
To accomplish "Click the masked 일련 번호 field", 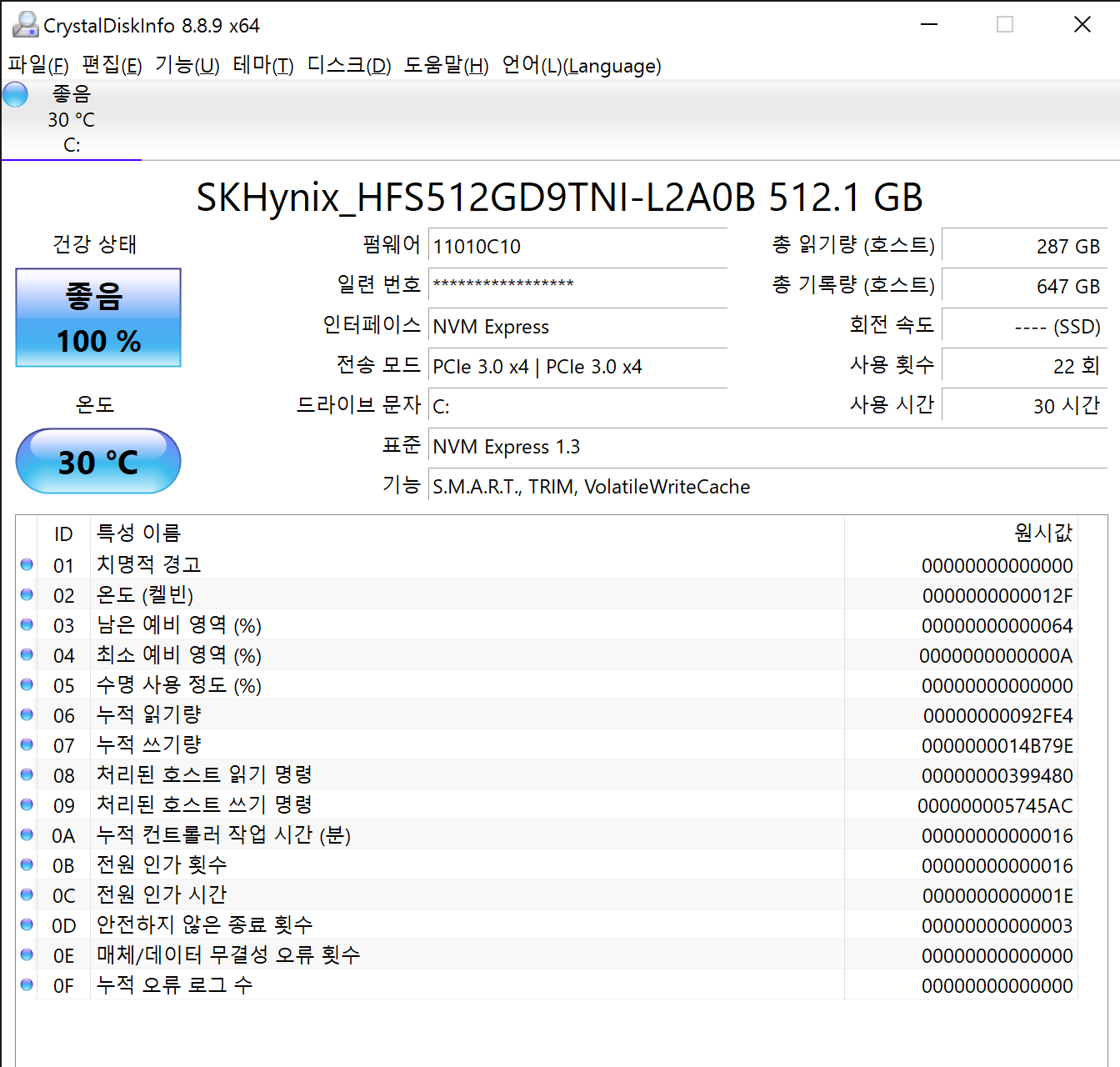I will [577, 286].
